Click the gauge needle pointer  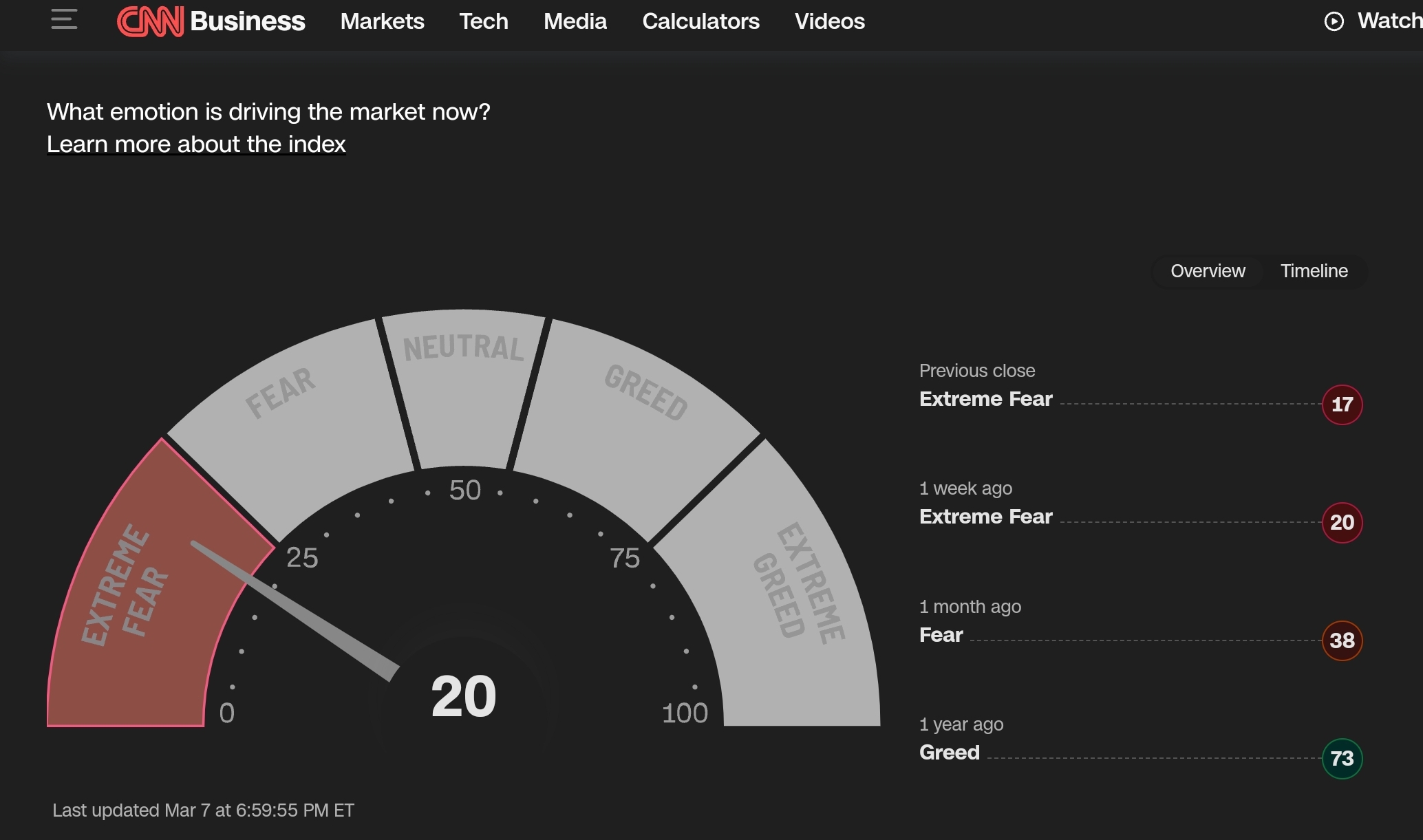pos(296,611)
